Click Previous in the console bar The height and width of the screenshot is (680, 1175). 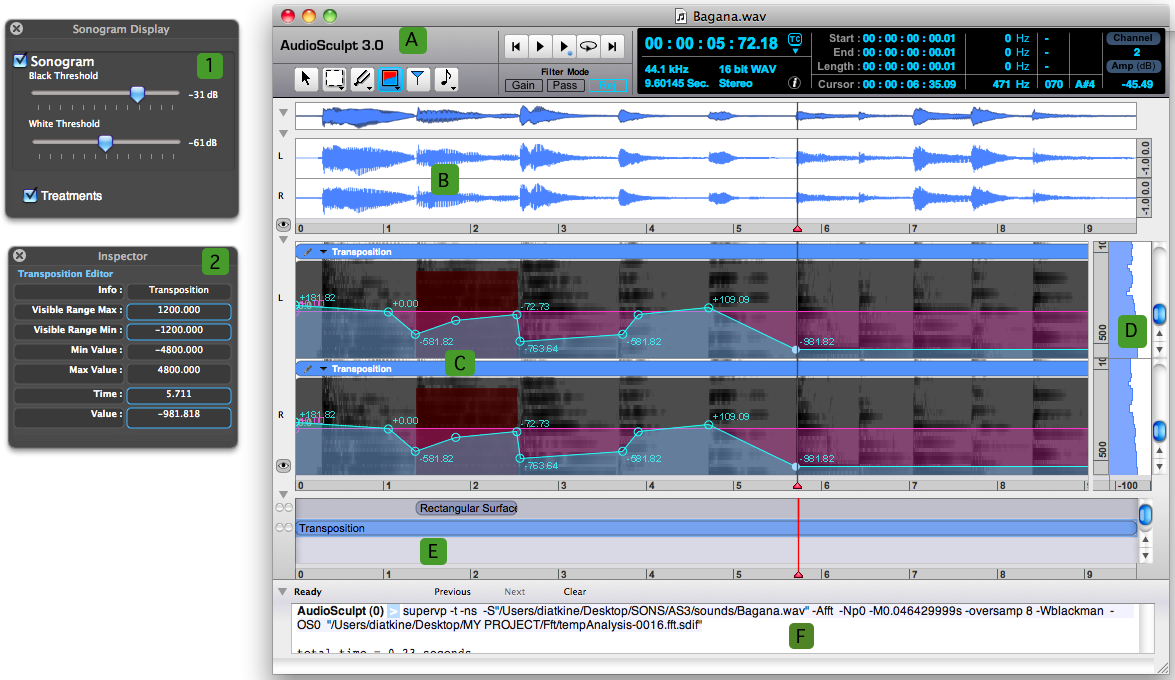pos(452,592)
